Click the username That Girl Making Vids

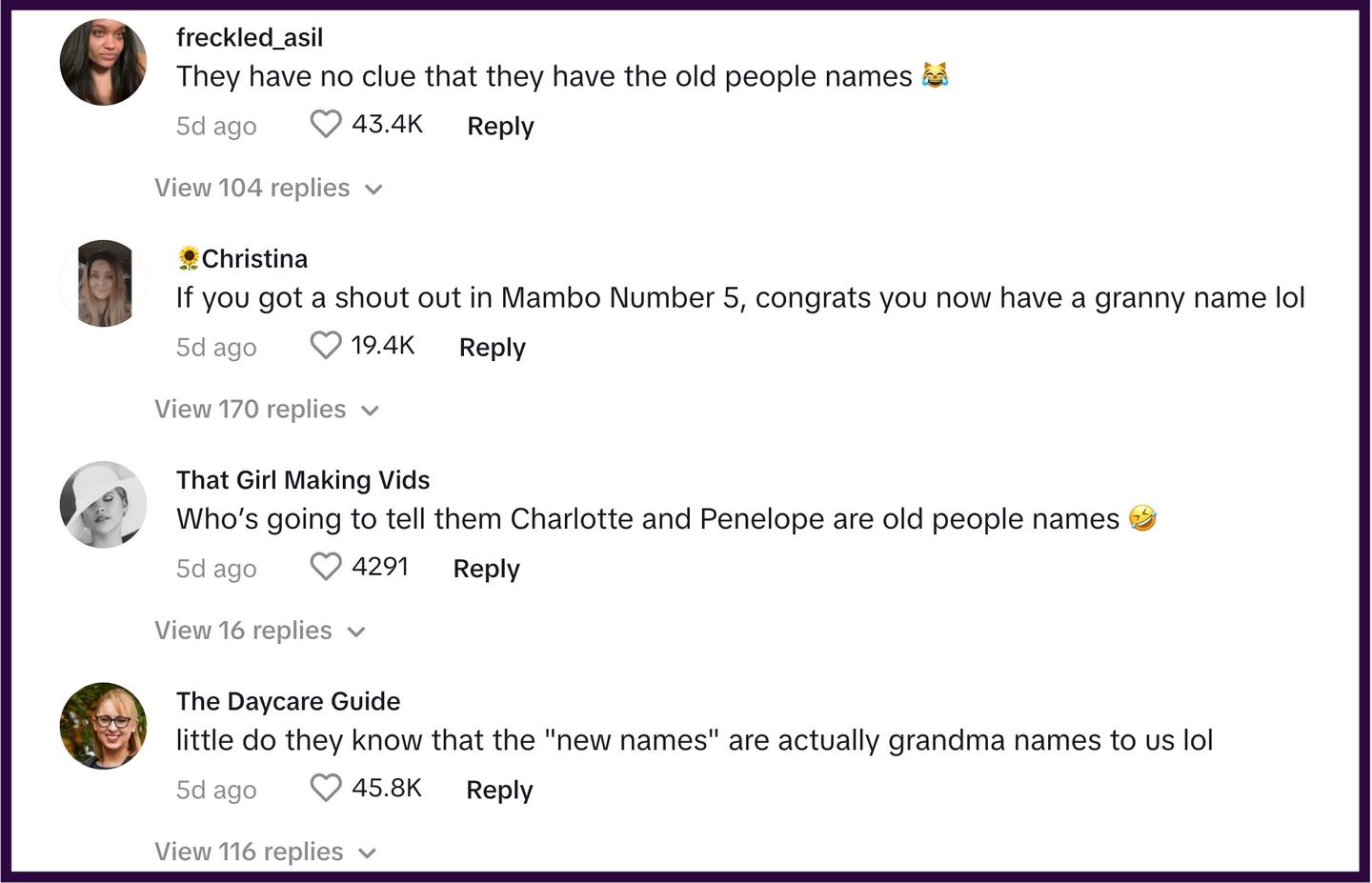click(303, 480)
